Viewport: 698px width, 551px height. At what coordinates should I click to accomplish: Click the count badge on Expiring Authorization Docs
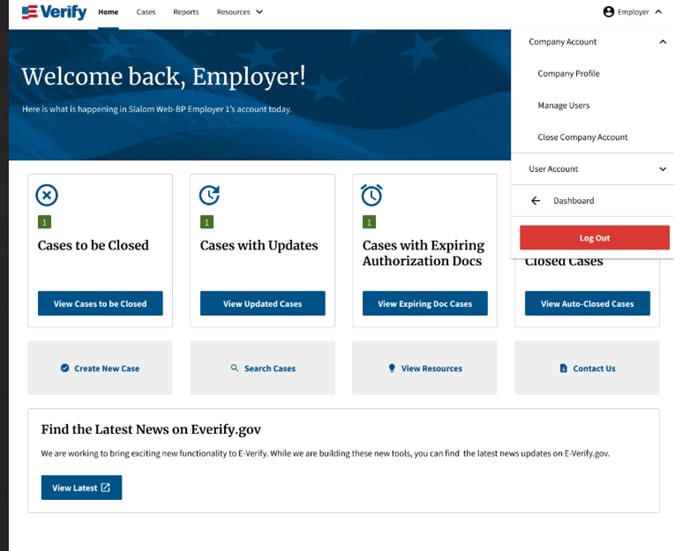(369, 222)
